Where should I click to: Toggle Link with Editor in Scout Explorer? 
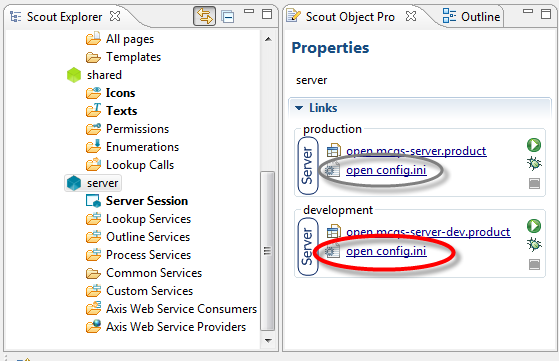click(x=204, y=16)
